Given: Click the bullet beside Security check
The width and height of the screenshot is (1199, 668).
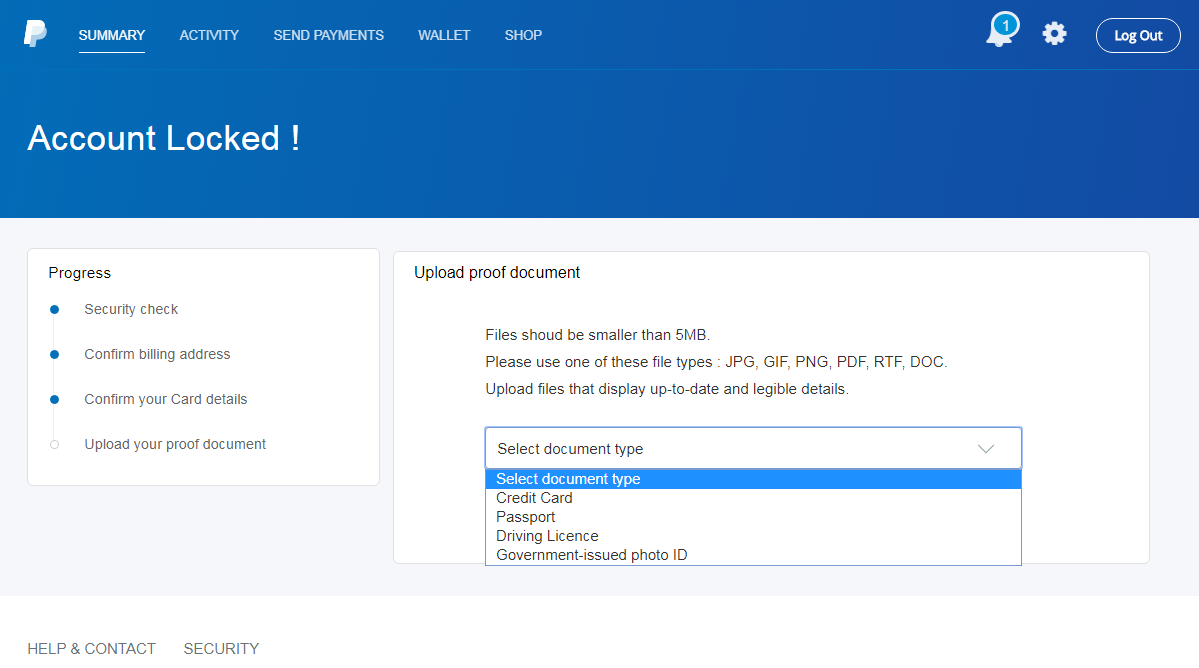Looking at the screenshot, I should coord(55,310).
